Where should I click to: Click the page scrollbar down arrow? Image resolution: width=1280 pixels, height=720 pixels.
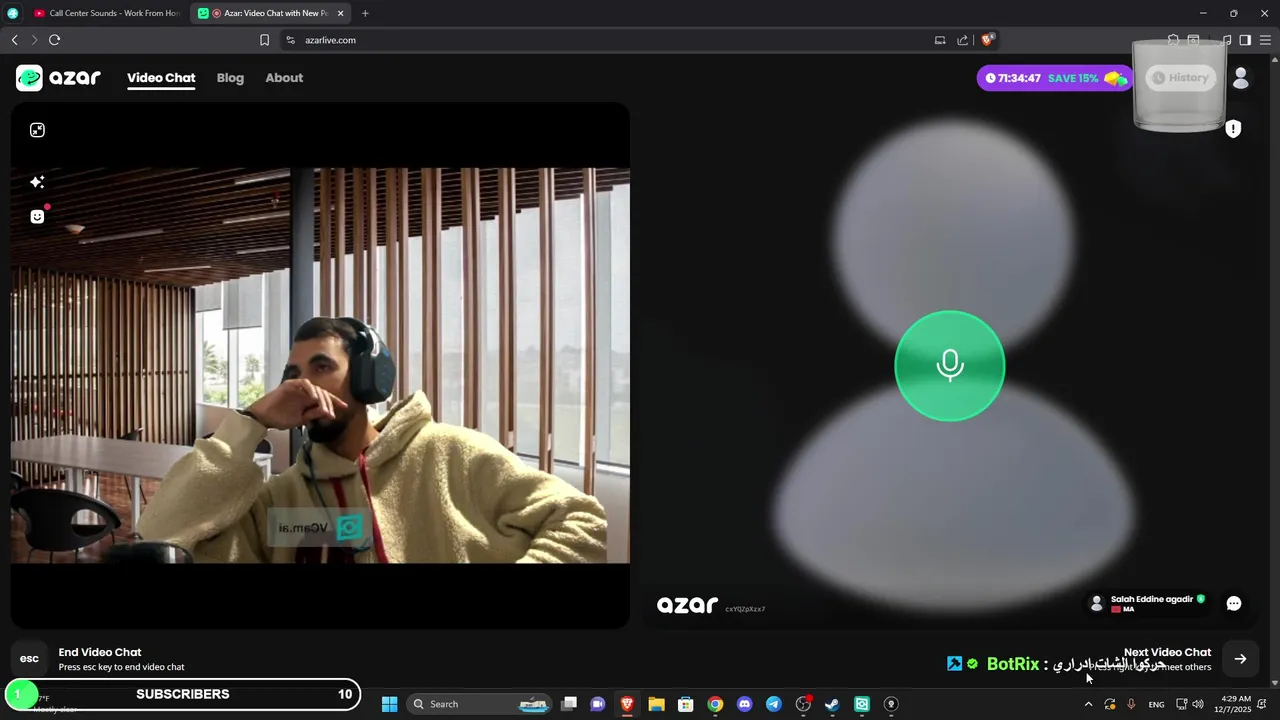(1275, 683)
